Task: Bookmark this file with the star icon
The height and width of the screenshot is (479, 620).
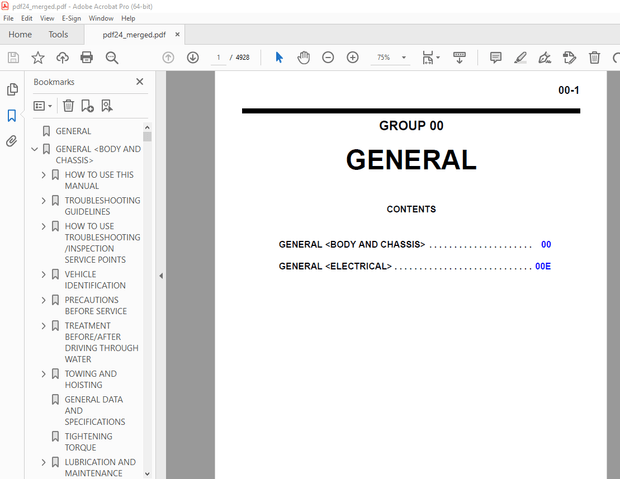Action: 38,58
